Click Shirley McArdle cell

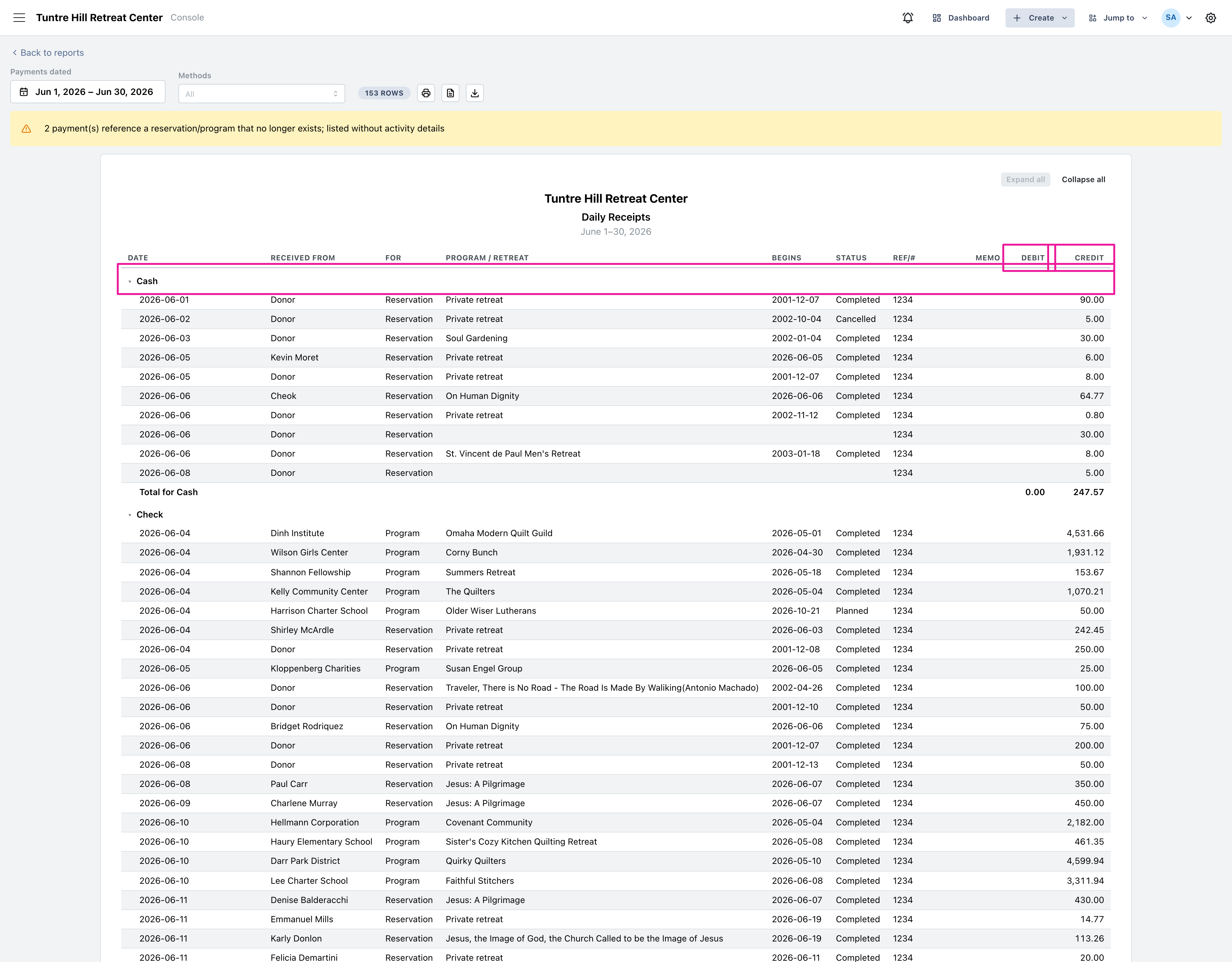(x=302, y=630)
